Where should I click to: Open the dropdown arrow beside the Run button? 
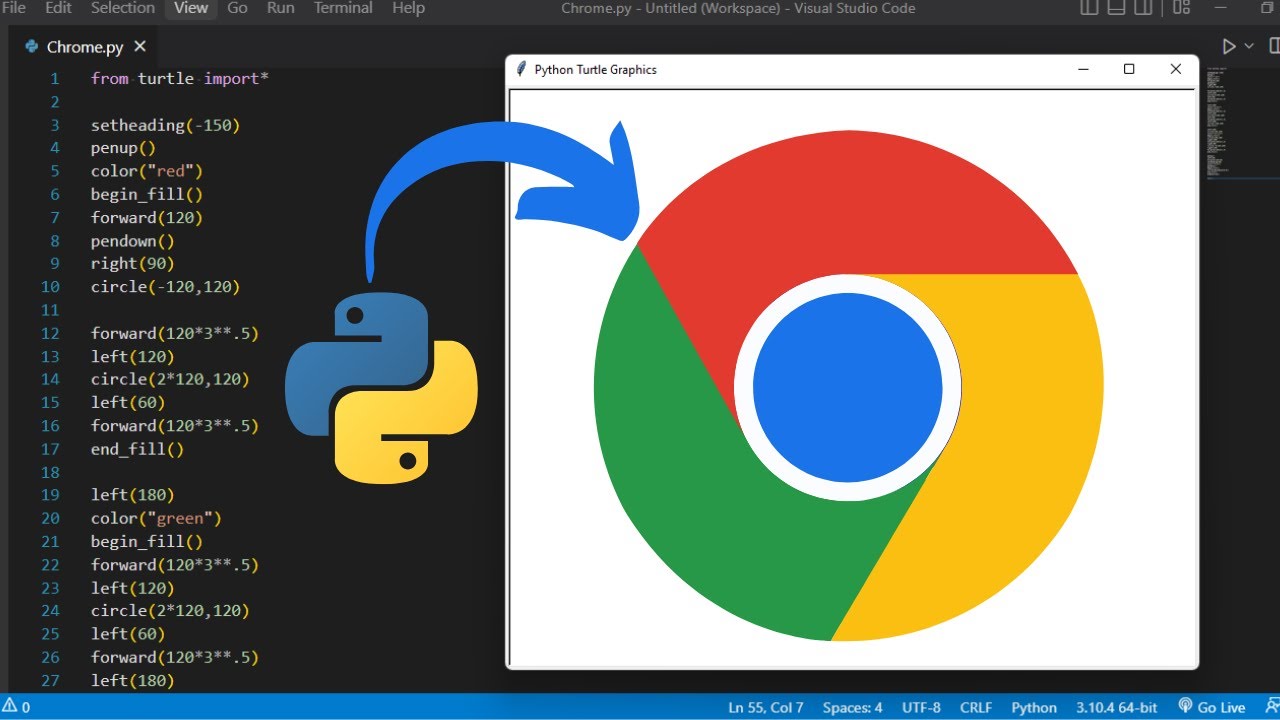pos(1248,46)
